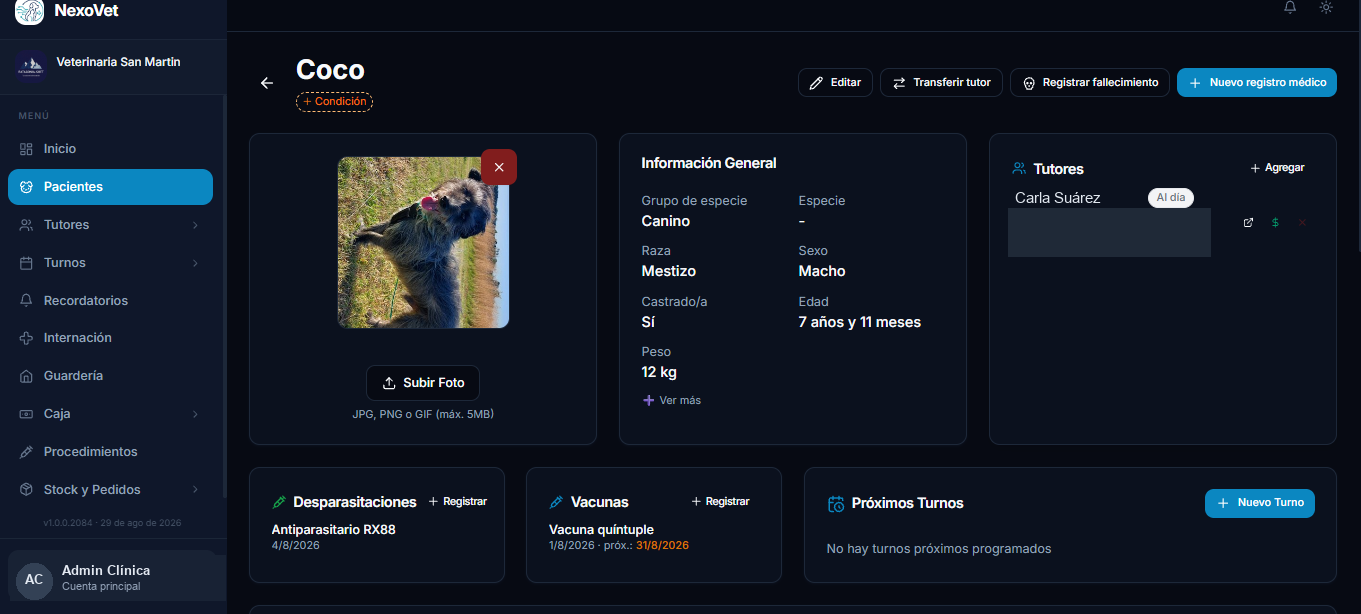Toggle the light theme sun icon
Screen dimensions: 1361x614
(1326, 7)
